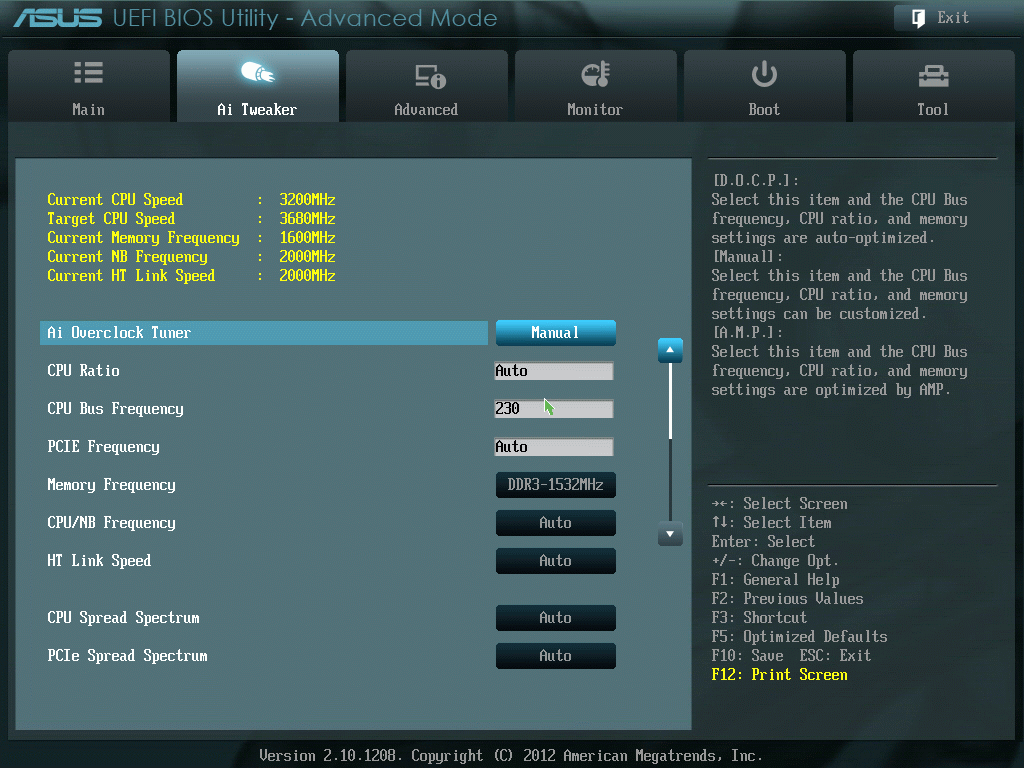Image resolution: width=1024 pixels, height=768 pixels.
Task: Open the Advanced tab label
Action: 426,110
